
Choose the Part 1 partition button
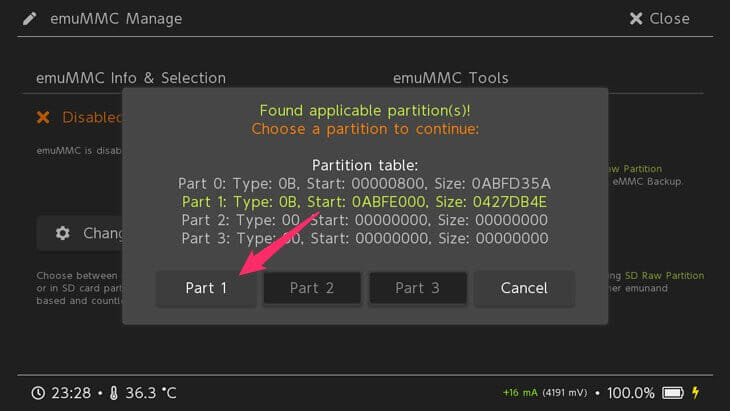(206, 288)
